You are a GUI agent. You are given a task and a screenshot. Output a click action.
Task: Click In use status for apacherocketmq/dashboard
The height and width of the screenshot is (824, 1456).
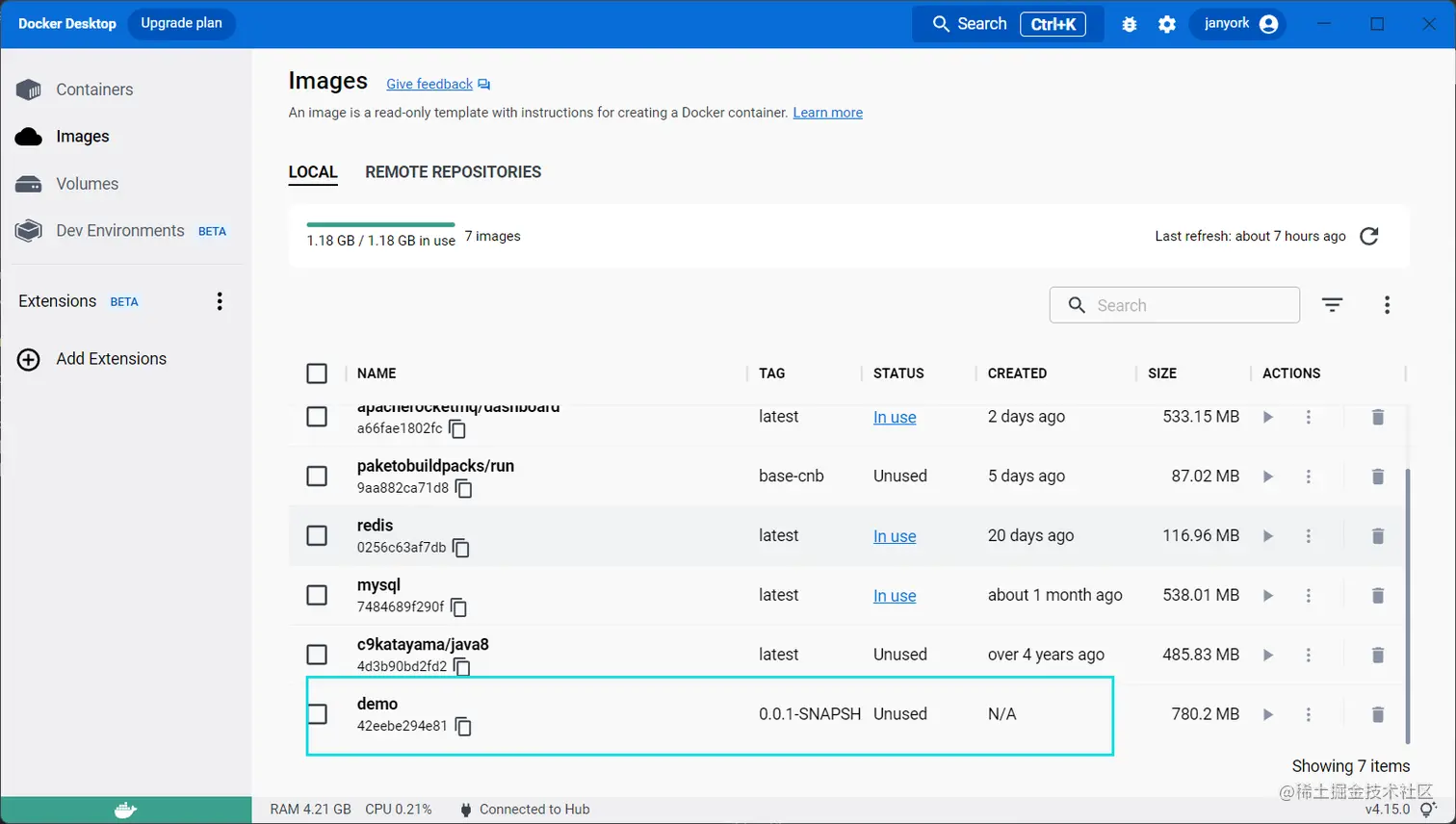(895, 417)
